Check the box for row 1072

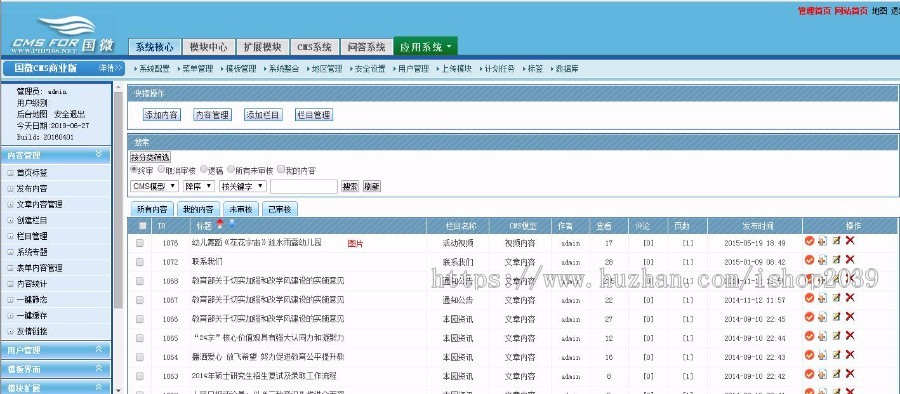point(140,262)
